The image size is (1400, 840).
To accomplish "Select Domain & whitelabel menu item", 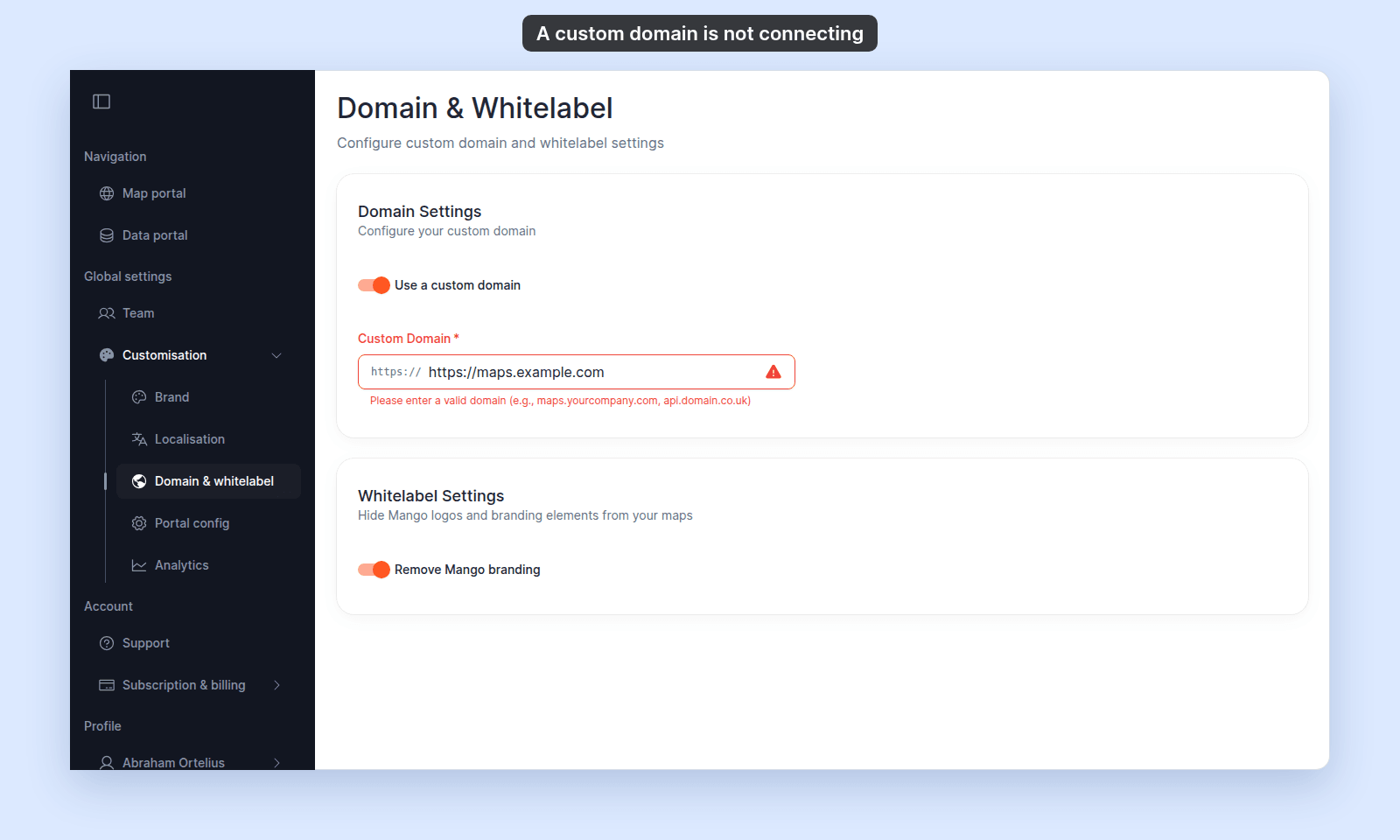I will pyautogui.click(x=208, y=481).
